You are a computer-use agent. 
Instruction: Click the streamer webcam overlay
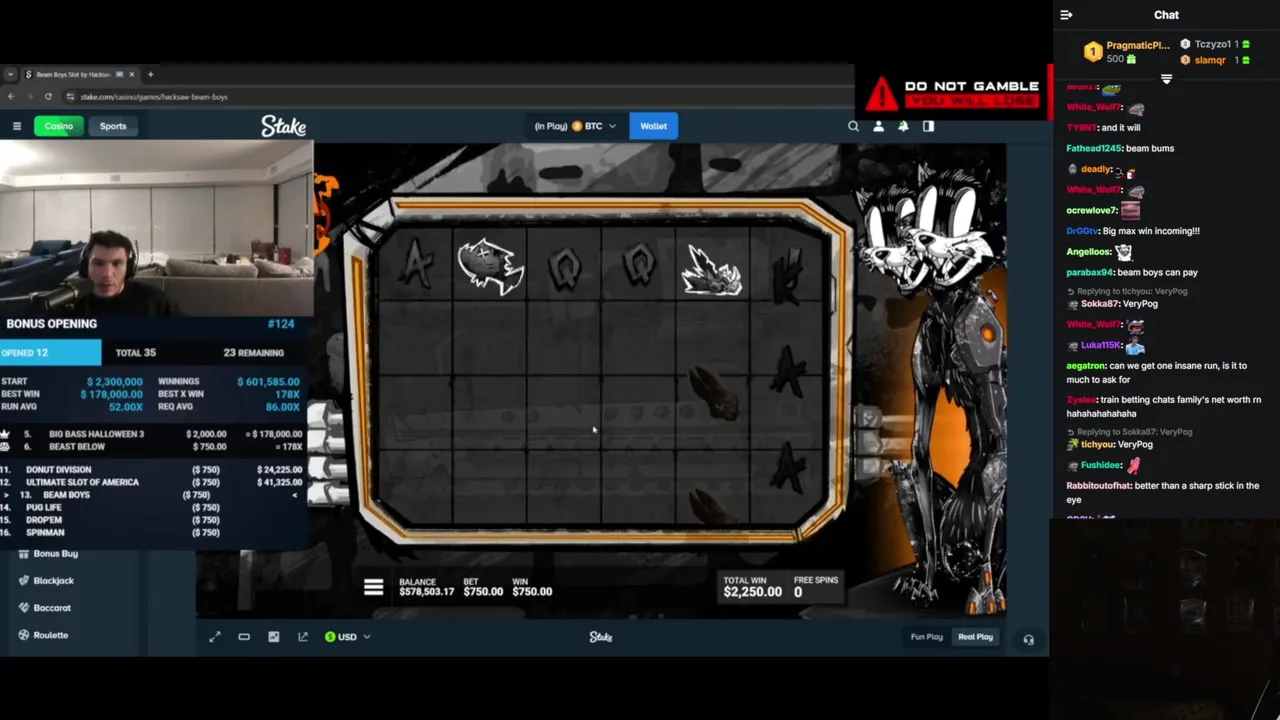[157, 228]
